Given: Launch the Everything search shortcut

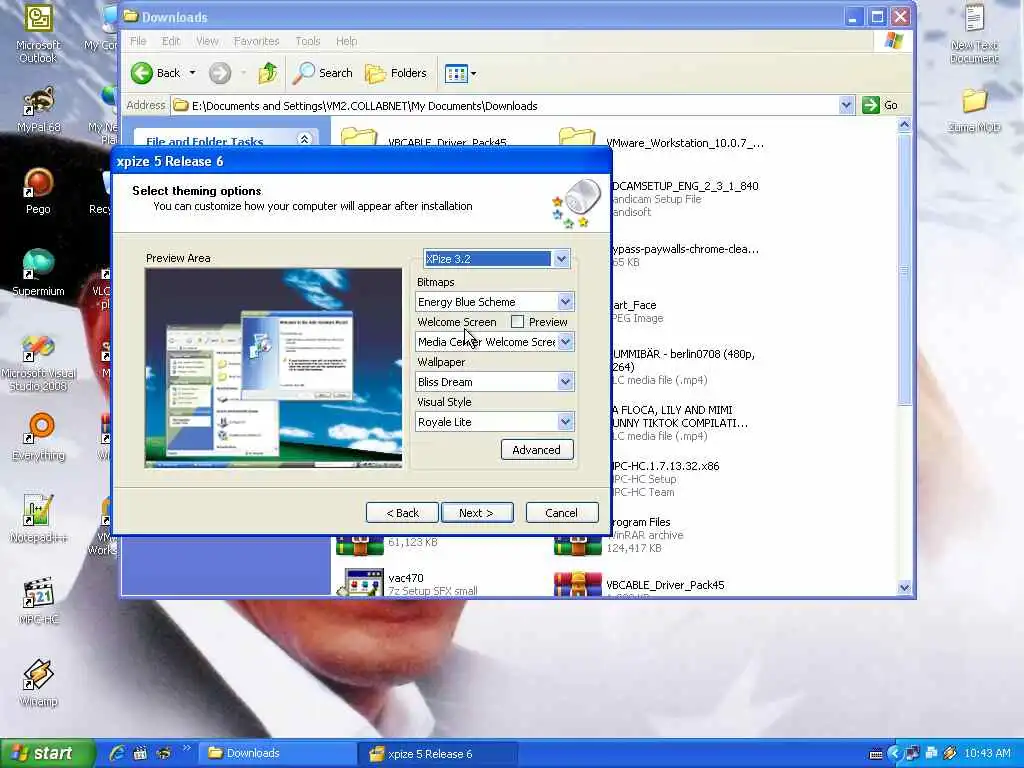Looking at the screenshot, I should [38, 436].
